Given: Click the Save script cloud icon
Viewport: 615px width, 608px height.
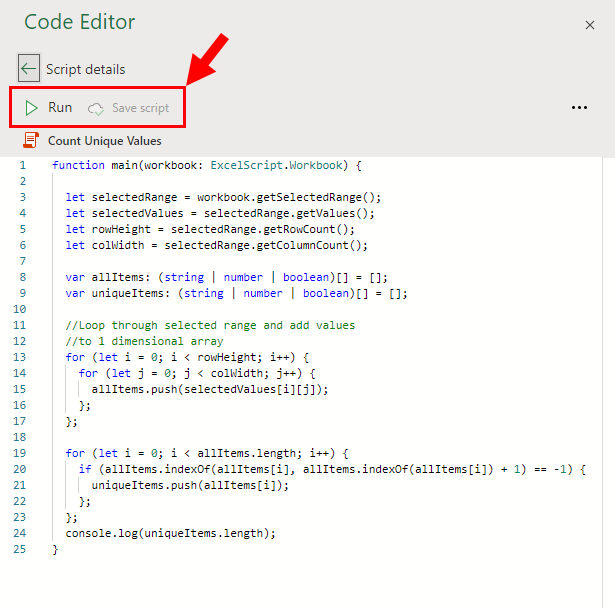Looking at the screenshot, I should click(x=95, y=109).
